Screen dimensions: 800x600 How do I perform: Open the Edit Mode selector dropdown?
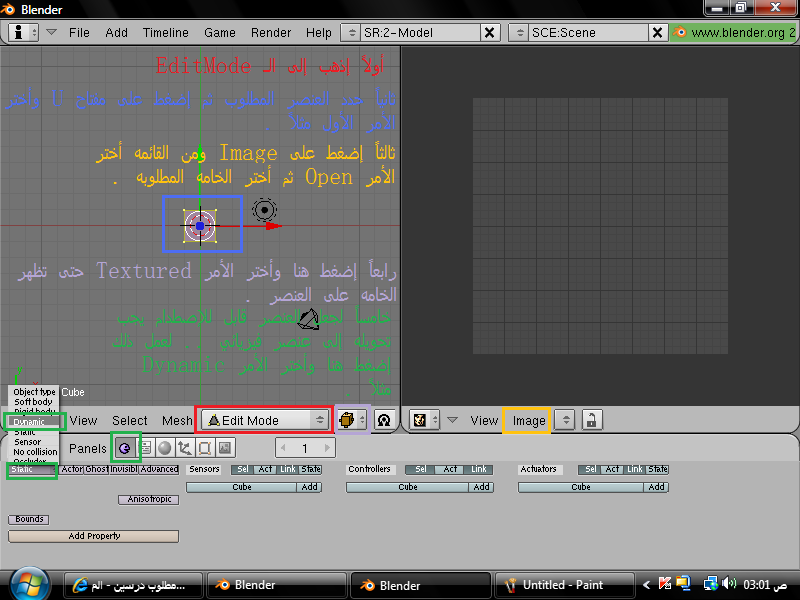coord(264,420)
